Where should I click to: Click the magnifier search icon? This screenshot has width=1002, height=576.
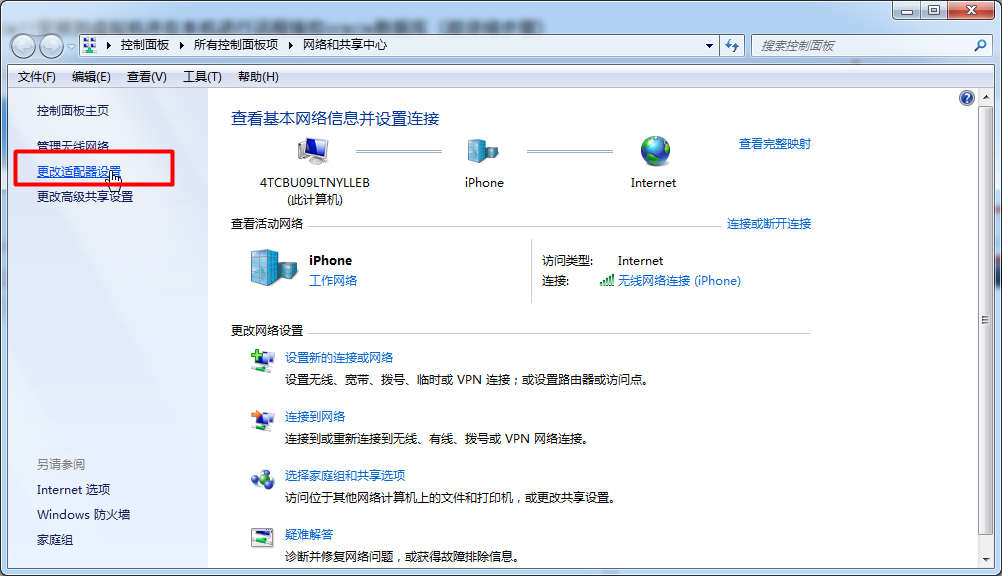(980, 45)
